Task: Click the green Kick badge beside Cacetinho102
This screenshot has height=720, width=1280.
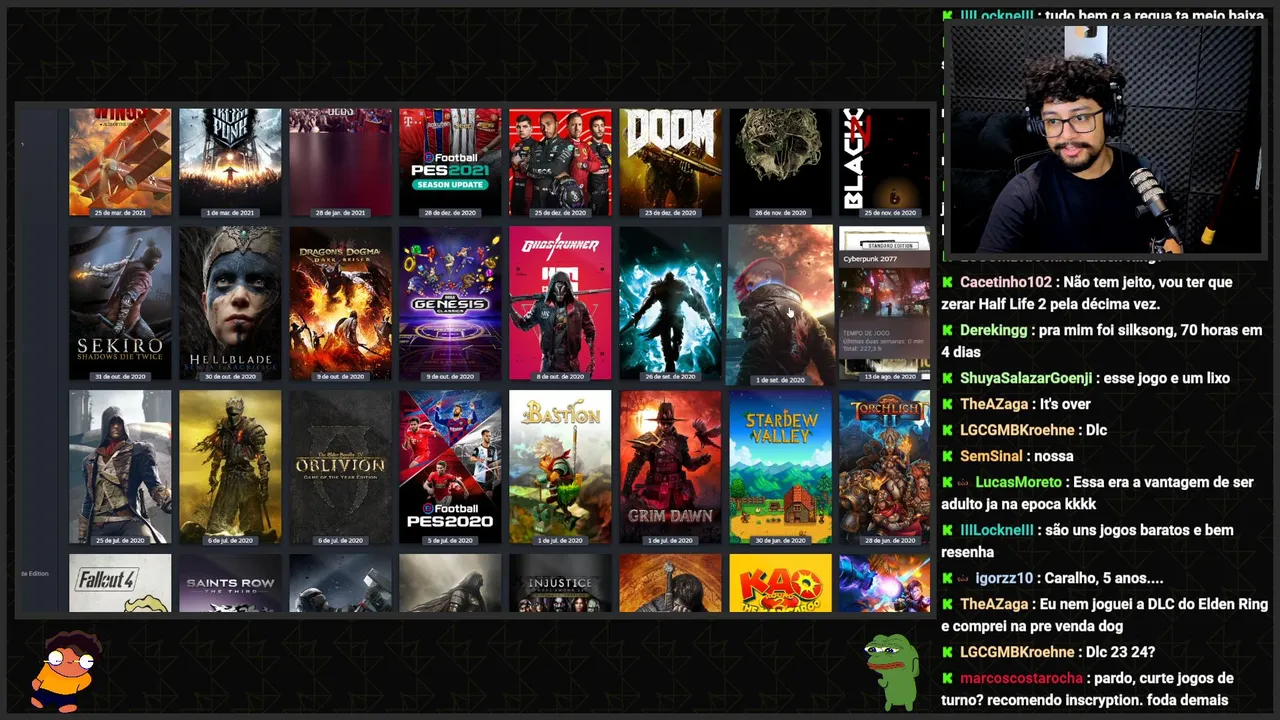Action: coord(947,282)
